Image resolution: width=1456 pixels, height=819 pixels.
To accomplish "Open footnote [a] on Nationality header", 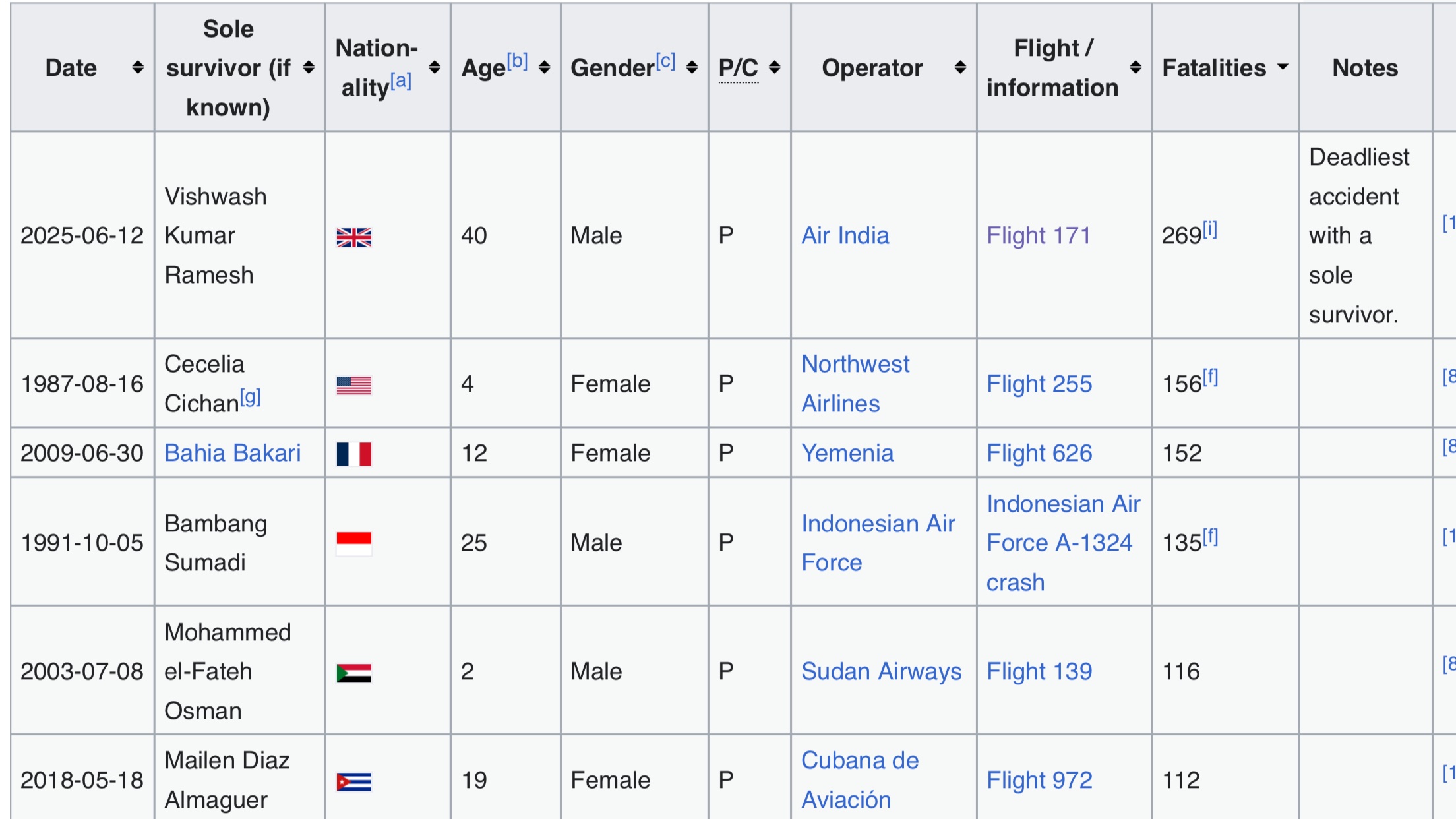I will (401, 81).
